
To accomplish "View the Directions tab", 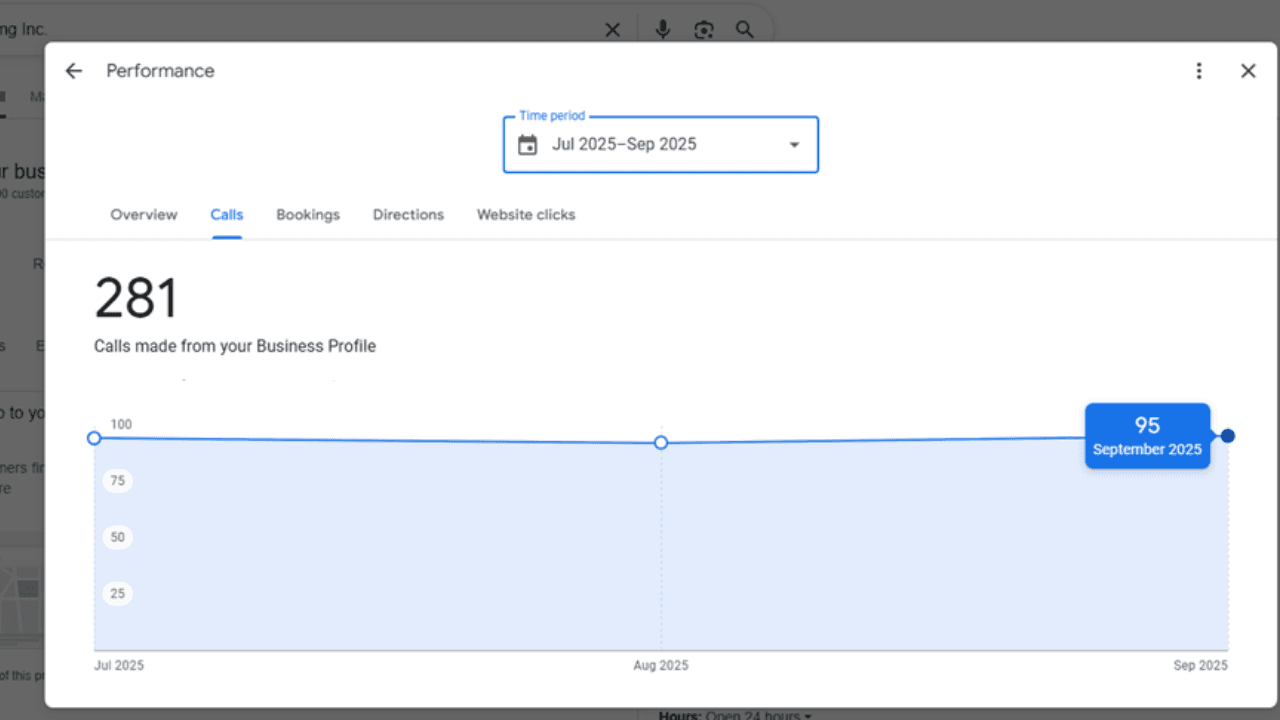I will pyautogui.click(x=408, y=214).
